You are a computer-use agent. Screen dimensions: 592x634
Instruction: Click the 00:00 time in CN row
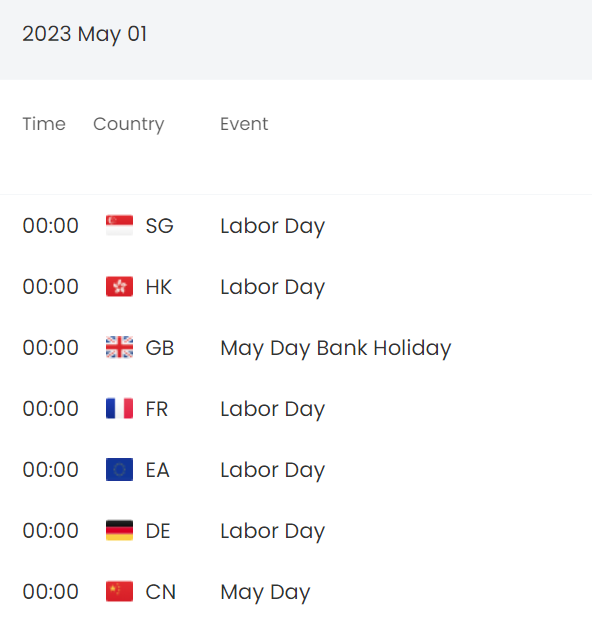tap(51, 592)
